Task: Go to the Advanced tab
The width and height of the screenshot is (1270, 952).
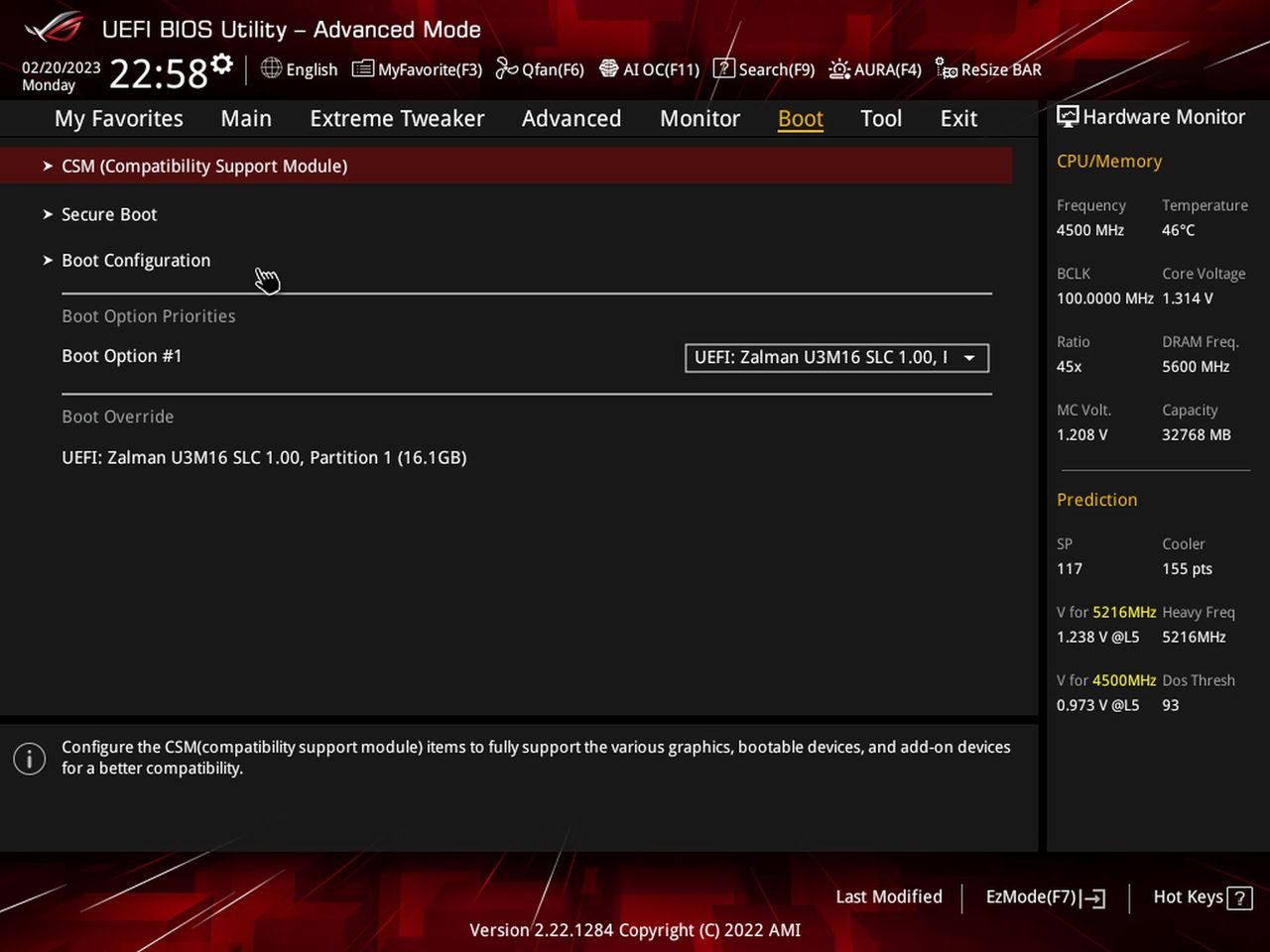Action: click(x=571, y=118)
